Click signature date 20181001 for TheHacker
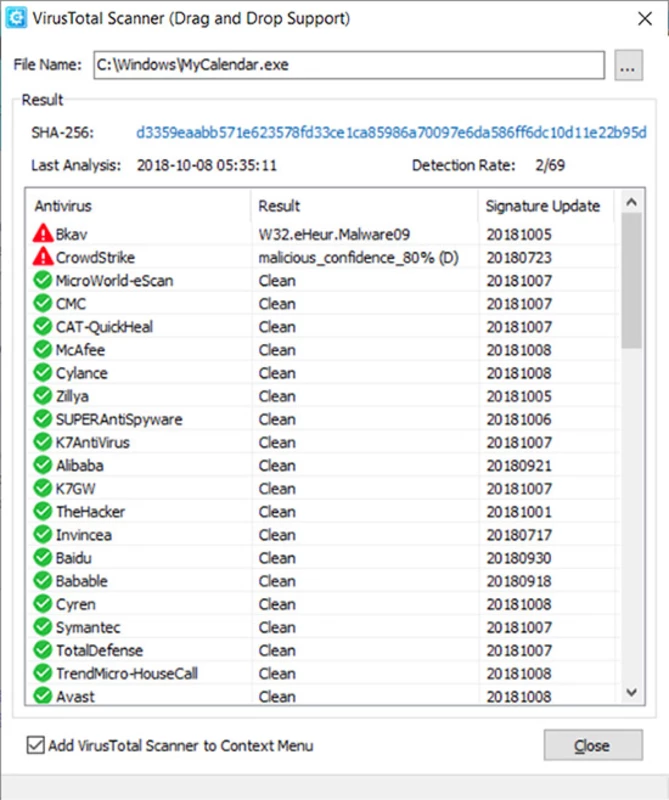This screenshot has width=669, height=800. 519,511
